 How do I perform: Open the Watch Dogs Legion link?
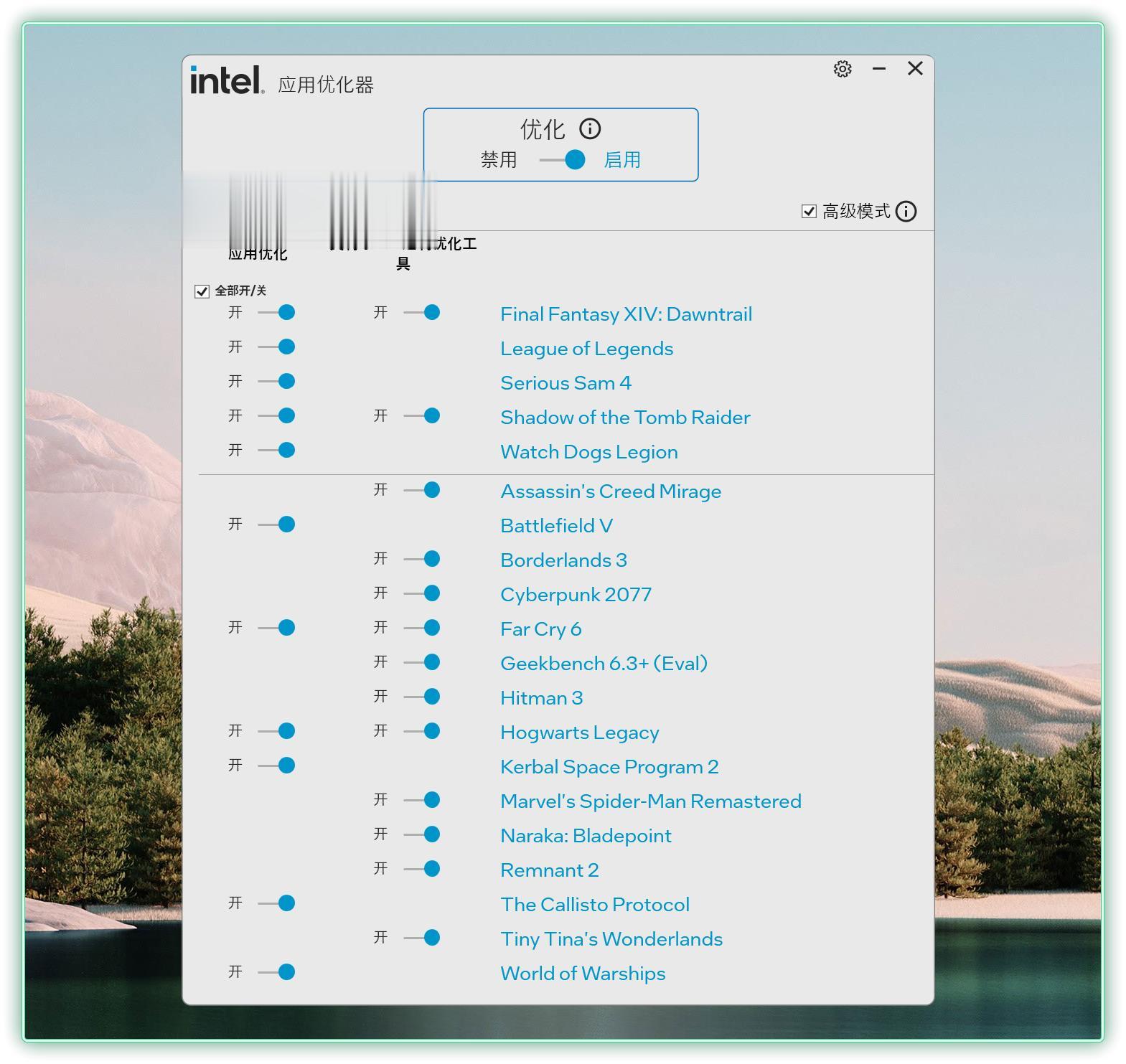coord(589,452)
